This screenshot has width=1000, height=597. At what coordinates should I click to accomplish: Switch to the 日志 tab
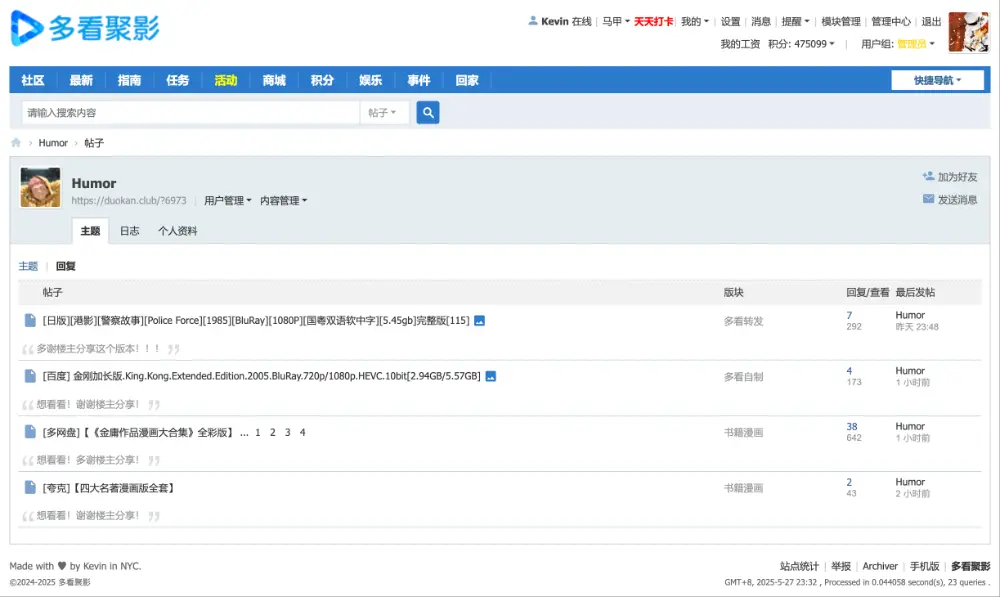tap(129, 230)
